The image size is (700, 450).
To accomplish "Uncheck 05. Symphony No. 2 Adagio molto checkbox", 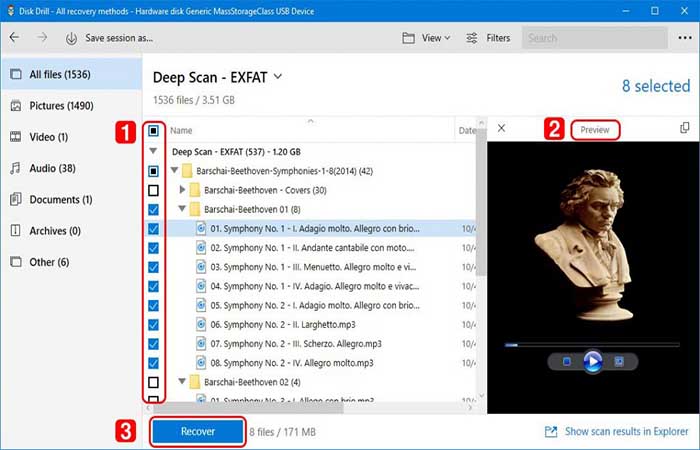I will click(153, 305).
